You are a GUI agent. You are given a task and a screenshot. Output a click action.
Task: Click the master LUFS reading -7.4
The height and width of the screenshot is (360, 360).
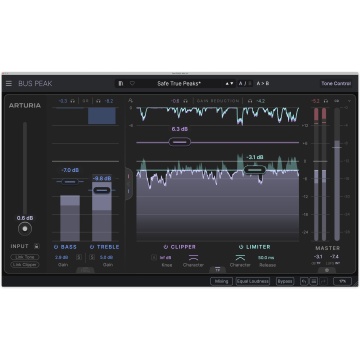[x=335, y=257]
